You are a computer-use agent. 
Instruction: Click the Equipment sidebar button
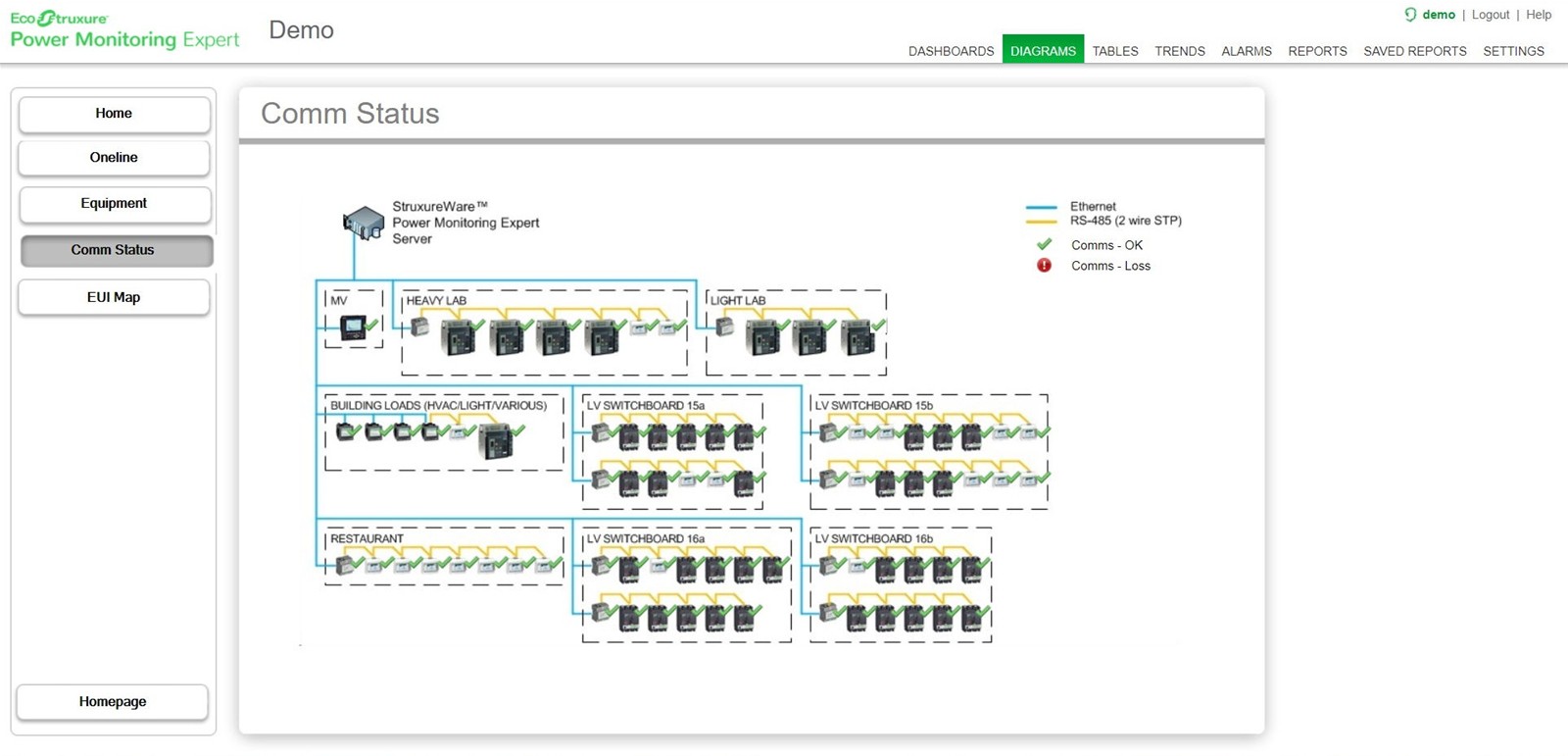tap(114, 204)
